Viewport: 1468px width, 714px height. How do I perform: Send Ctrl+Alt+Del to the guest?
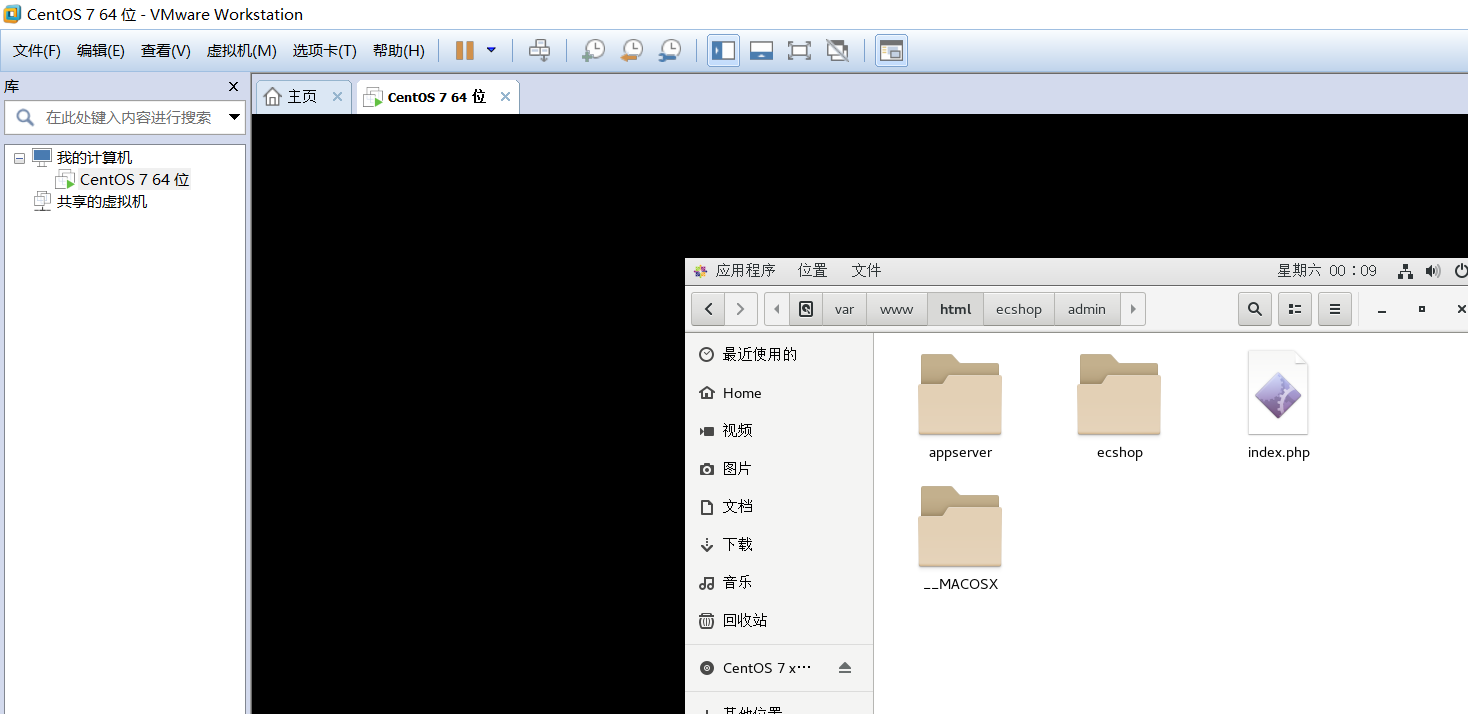click(539, 50)
